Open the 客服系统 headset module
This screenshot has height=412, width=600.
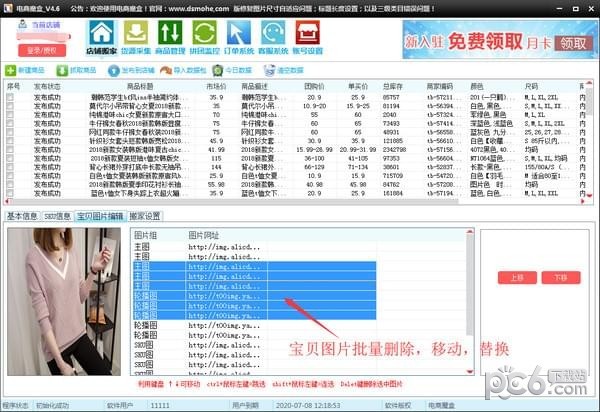click(273, 37)
